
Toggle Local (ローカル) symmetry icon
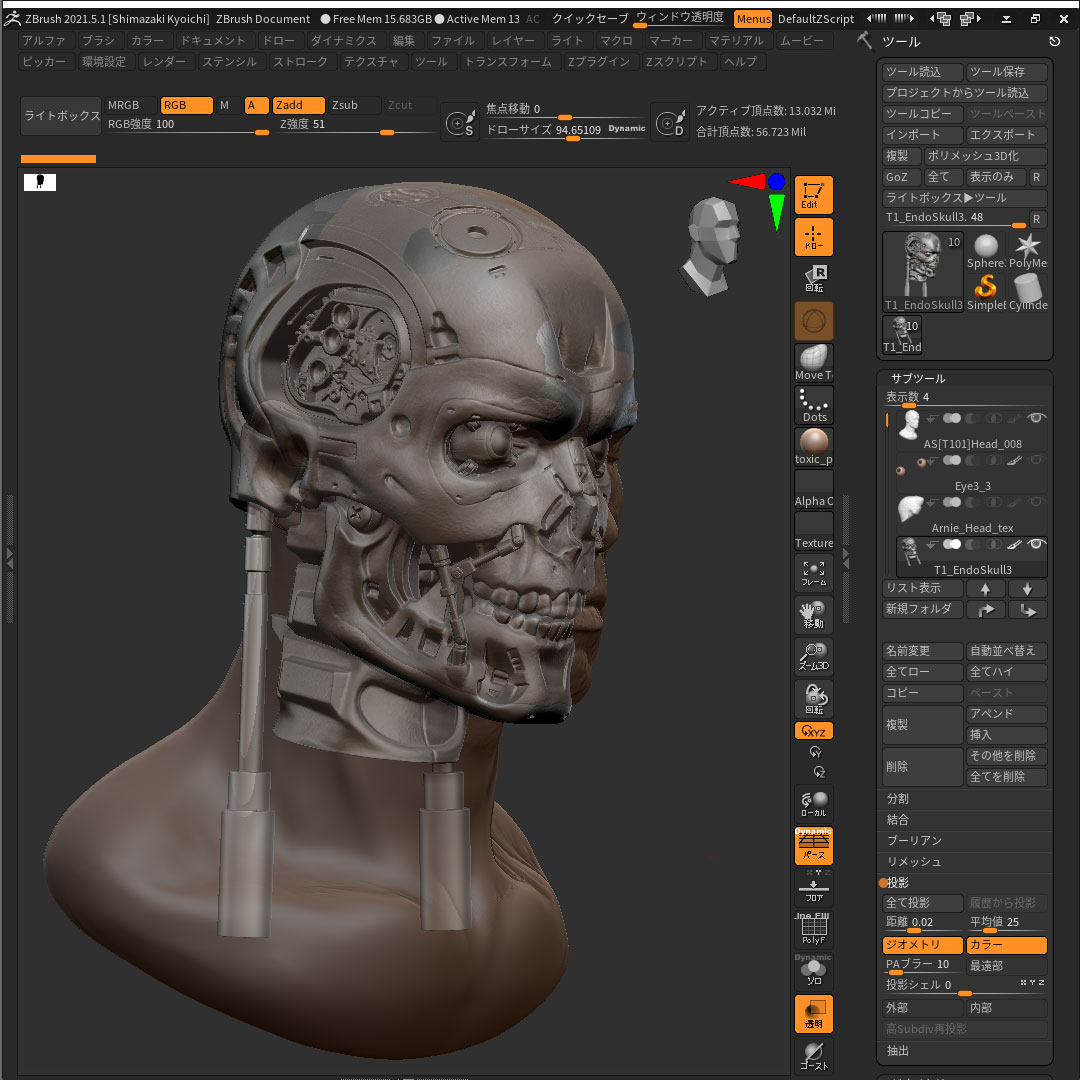click(x=813, y=804)
